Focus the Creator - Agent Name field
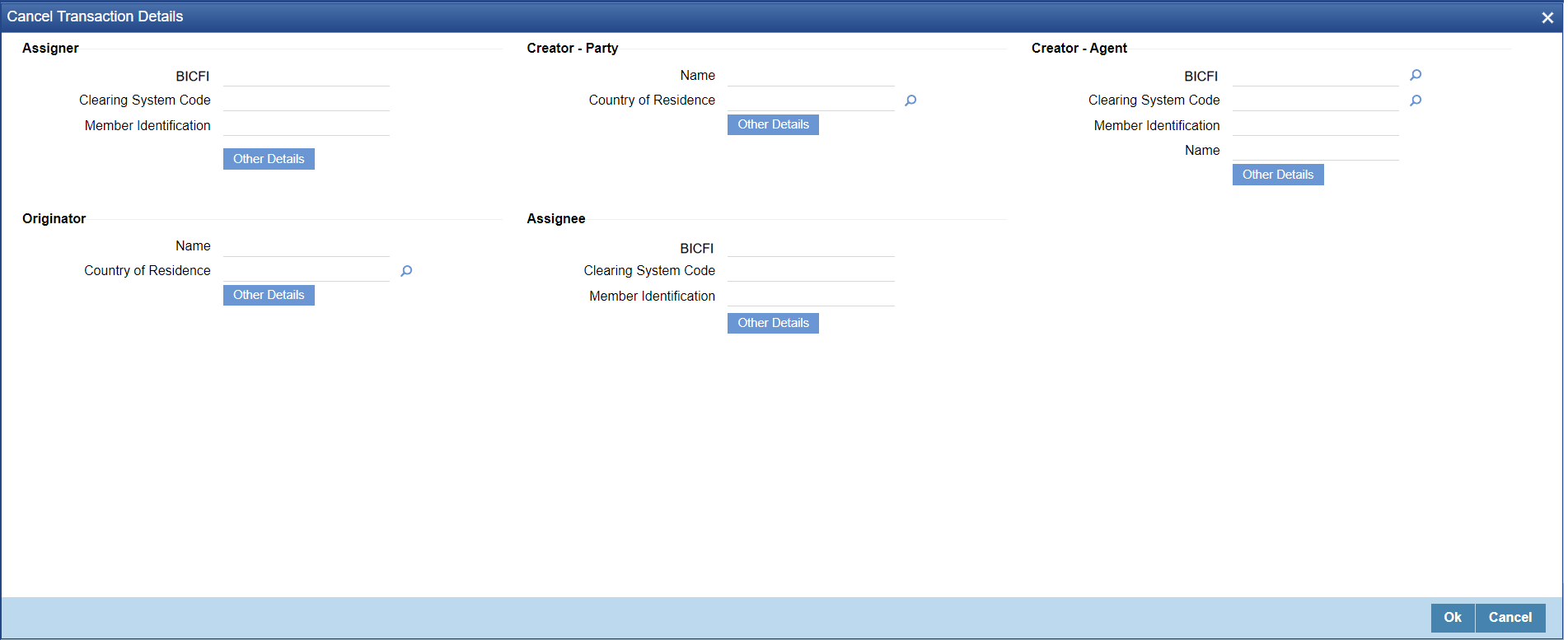Screen dimensions: 1568x640 point(1316,150)
